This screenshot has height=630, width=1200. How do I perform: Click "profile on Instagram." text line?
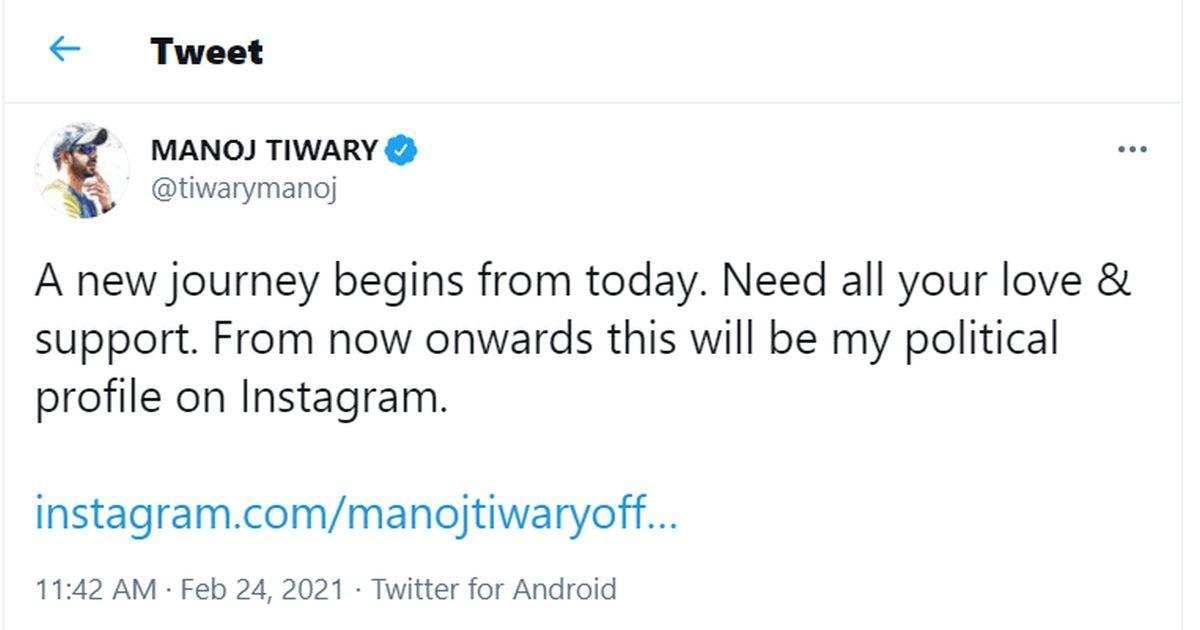coord(241,398)
